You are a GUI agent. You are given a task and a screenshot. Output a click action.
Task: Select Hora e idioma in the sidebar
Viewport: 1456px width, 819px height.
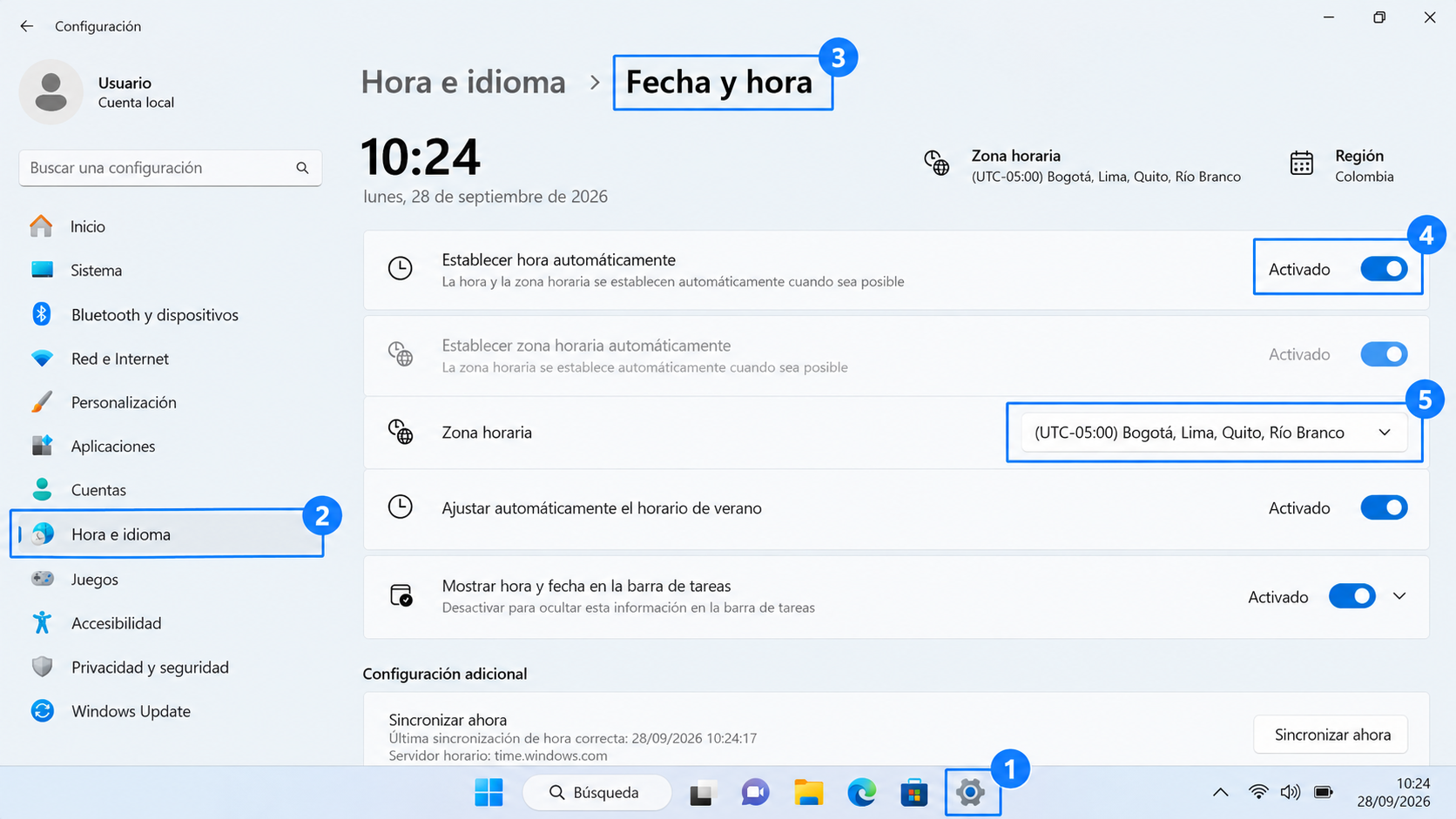click(170, 534)
